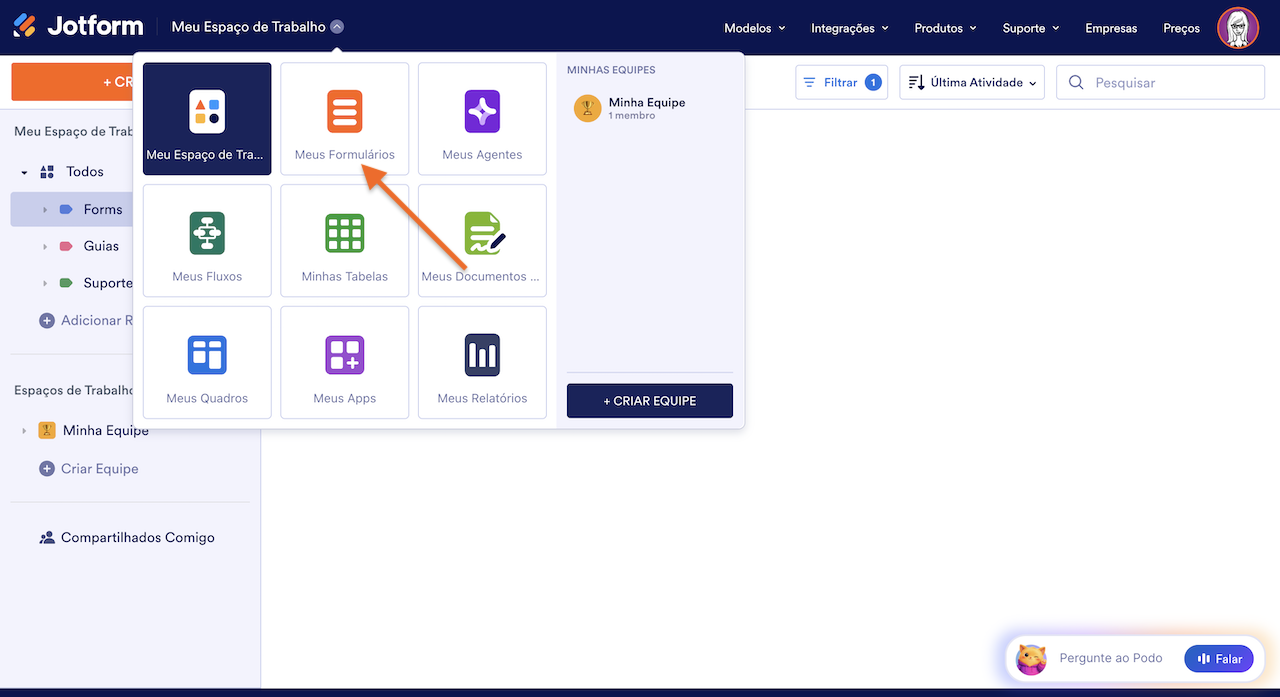Expand the Suporte folder arrow

pos(45,283)
